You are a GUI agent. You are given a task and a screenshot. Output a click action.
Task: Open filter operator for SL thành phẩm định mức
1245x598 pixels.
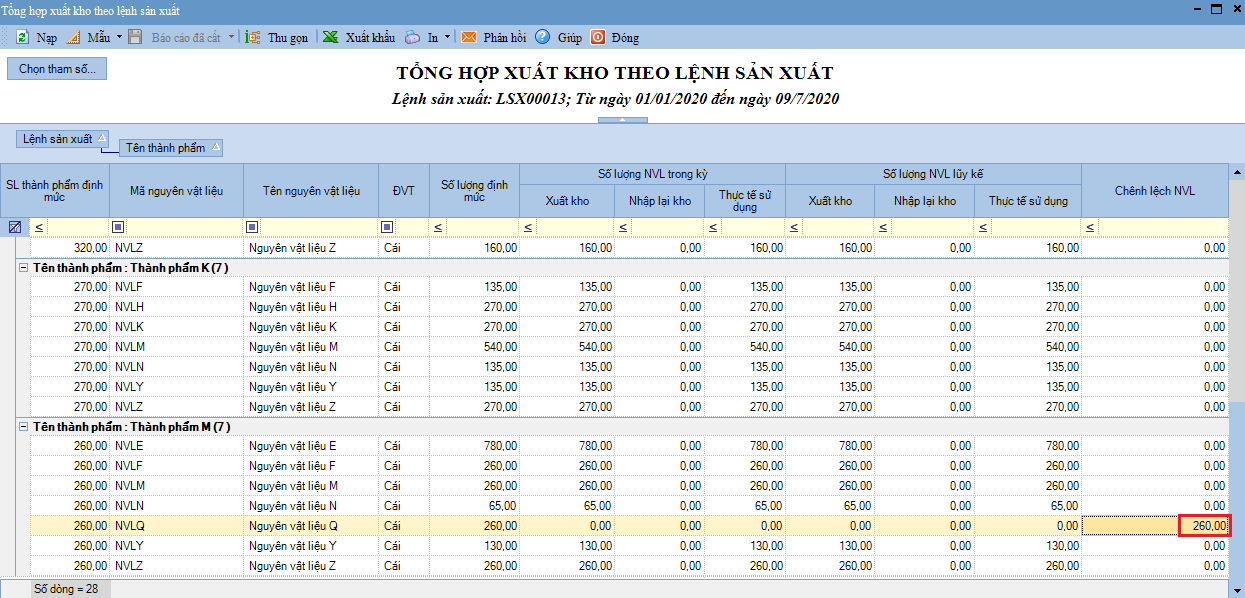point(39,228)
